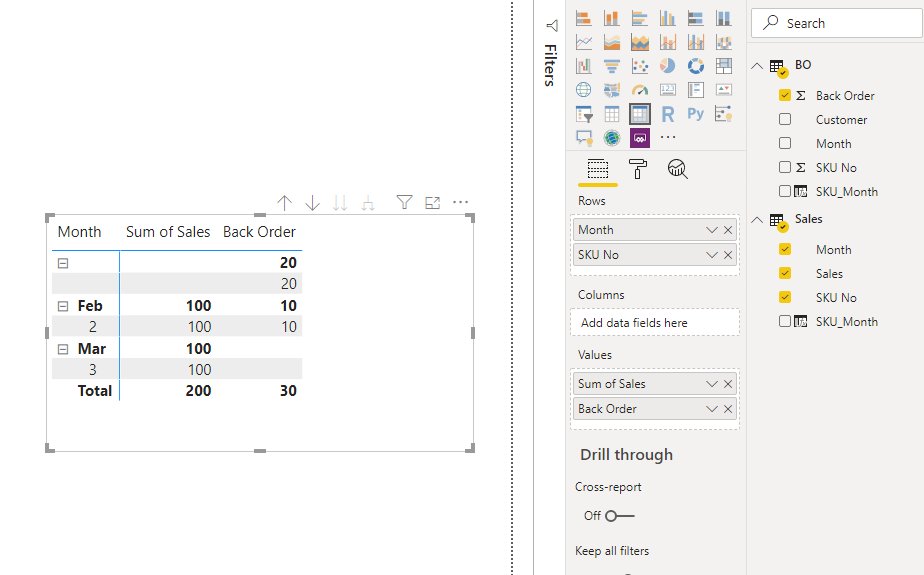Image resolution: width=924 pixels, height=575 pixels.
Task: Remove Sum of Sales from Values
Action: tap(728, 384)
